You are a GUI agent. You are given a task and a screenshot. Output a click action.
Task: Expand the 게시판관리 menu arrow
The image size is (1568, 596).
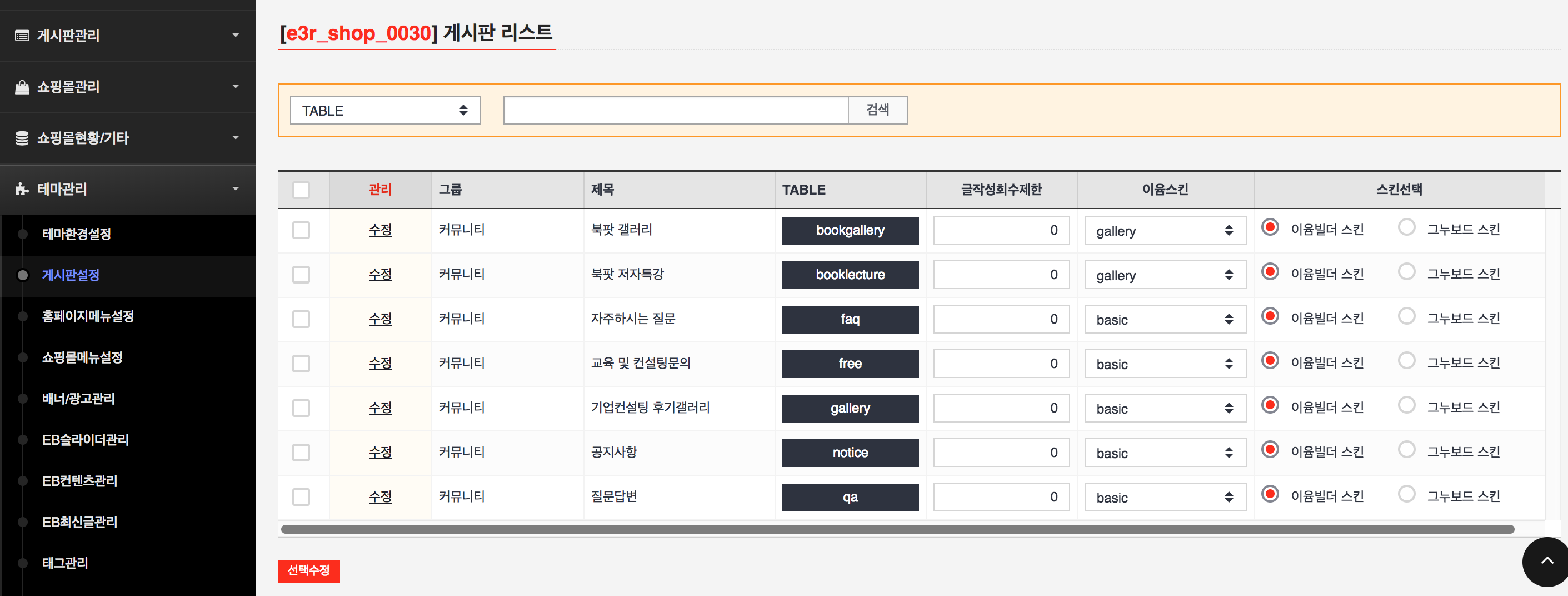click(x=236, y=36)
